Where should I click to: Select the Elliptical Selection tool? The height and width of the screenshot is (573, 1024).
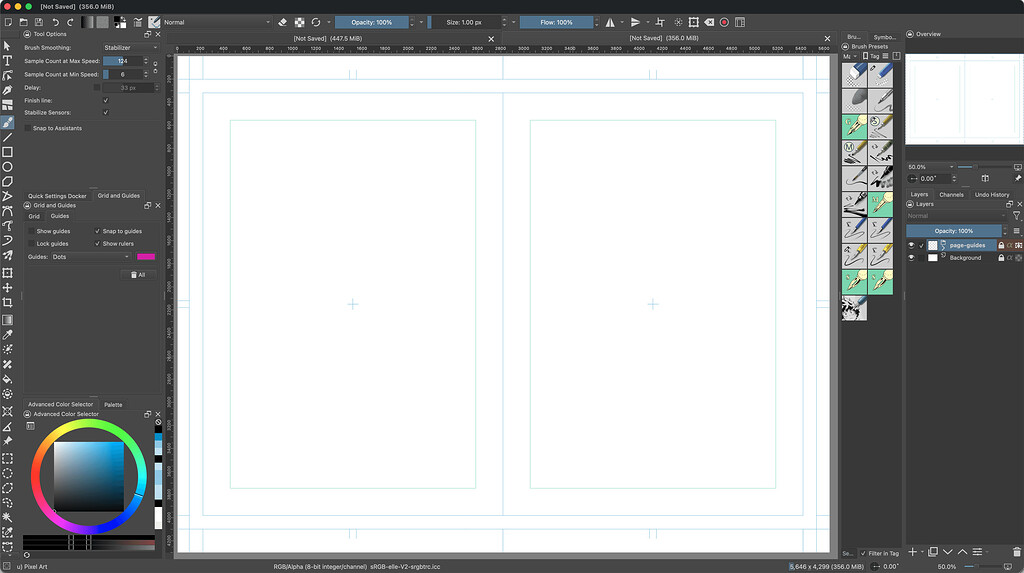(7, 473)
